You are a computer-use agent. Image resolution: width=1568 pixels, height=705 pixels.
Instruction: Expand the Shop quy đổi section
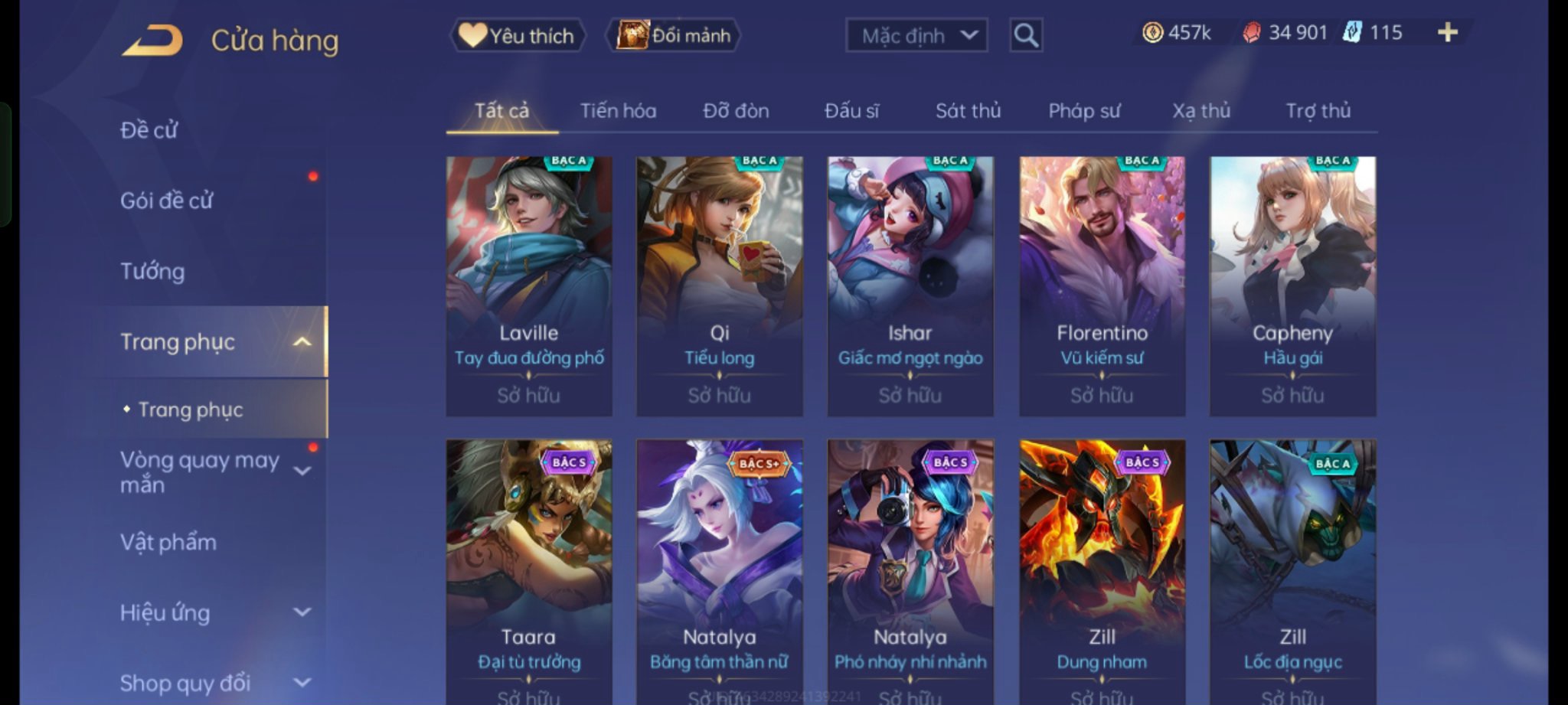tap(302, 682)
